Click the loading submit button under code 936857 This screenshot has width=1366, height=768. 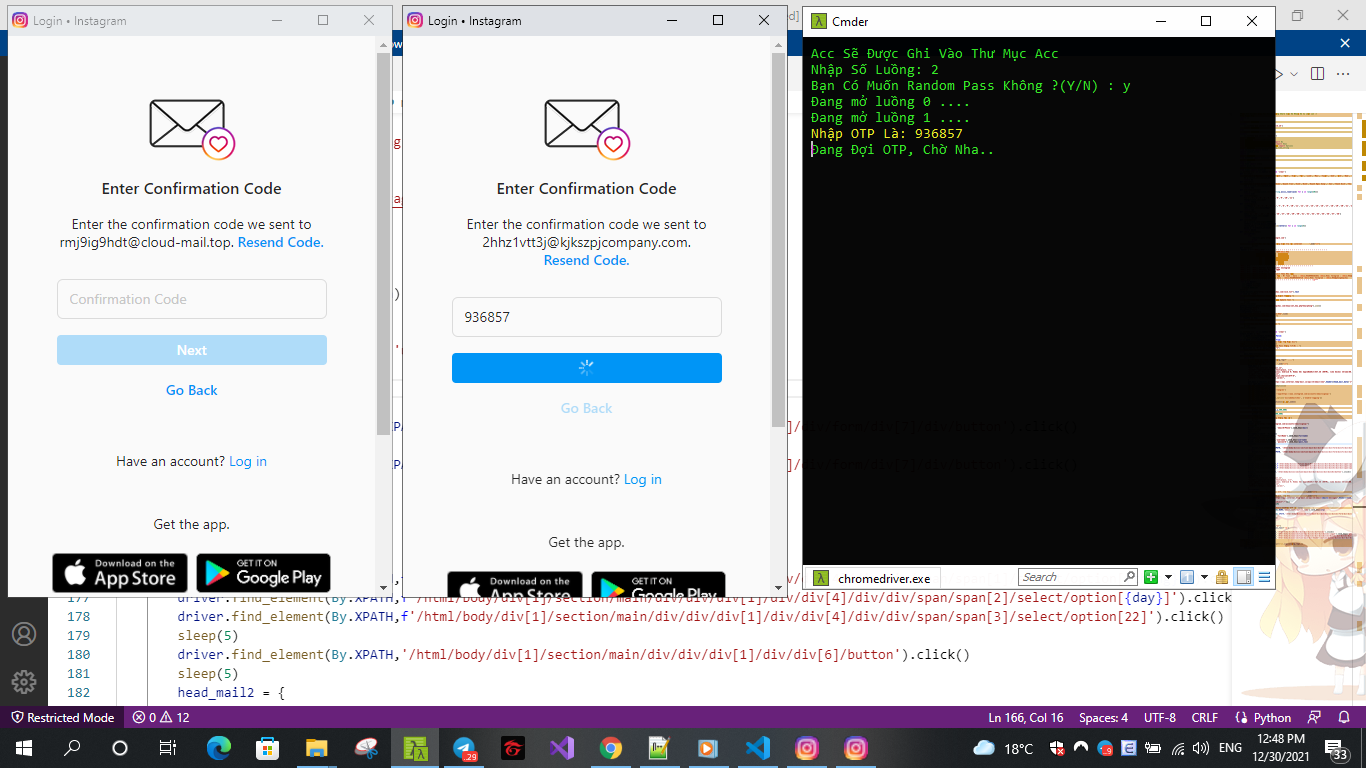coord(587,368)
